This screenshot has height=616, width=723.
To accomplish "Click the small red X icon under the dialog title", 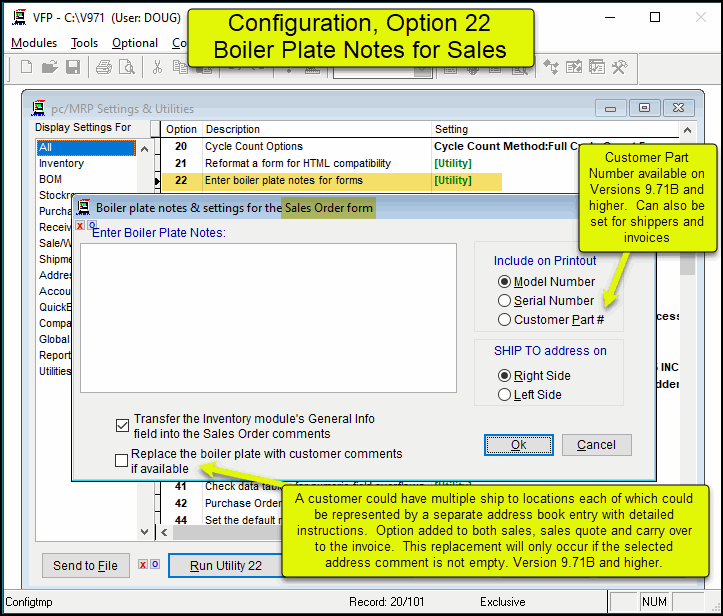I will click(80, 225).
